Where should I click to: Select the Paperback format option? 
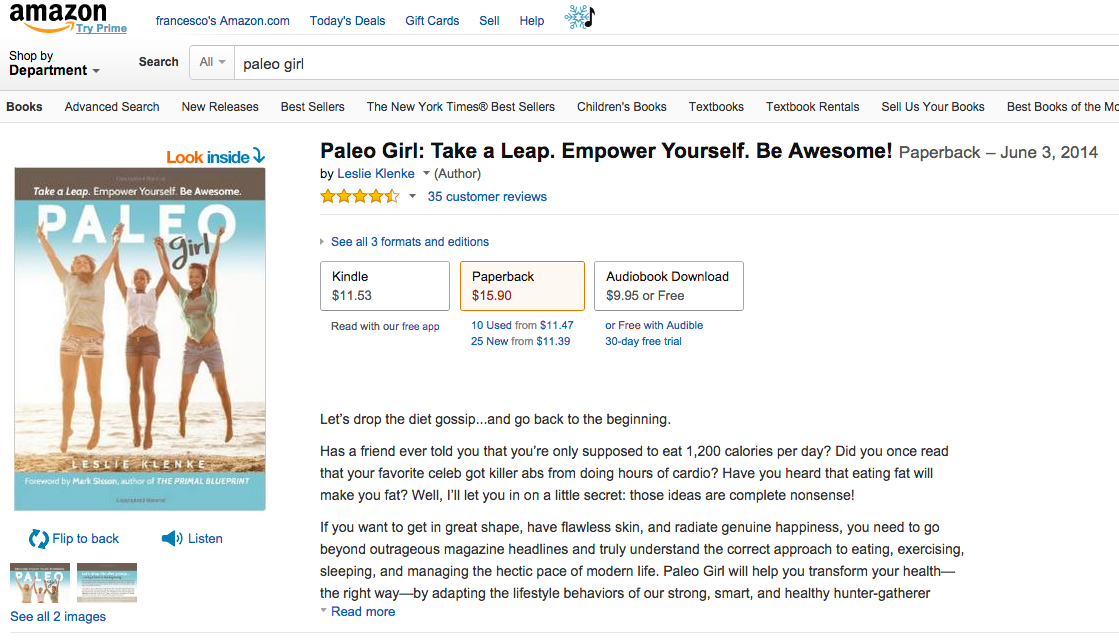522,286
